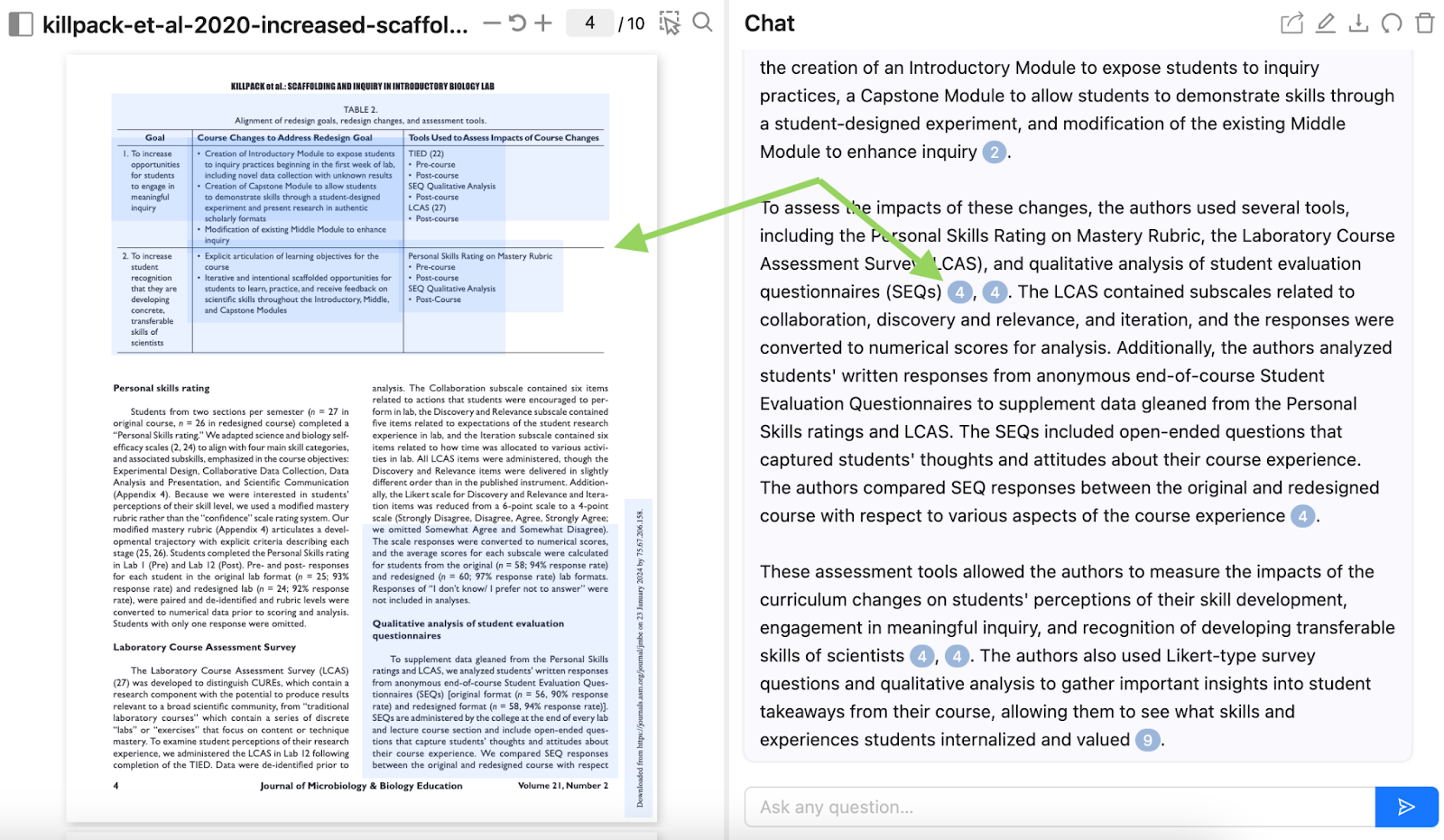1444x840 pixels.
Task: Open citation 4 just before 'The LCAS contained'
Action: (x=995, y=291)
